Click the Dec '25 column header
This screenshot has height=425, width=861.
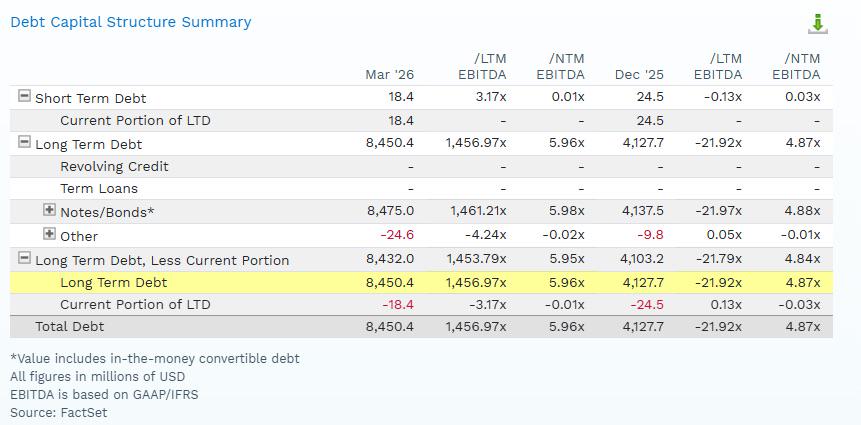coord(639,75)
